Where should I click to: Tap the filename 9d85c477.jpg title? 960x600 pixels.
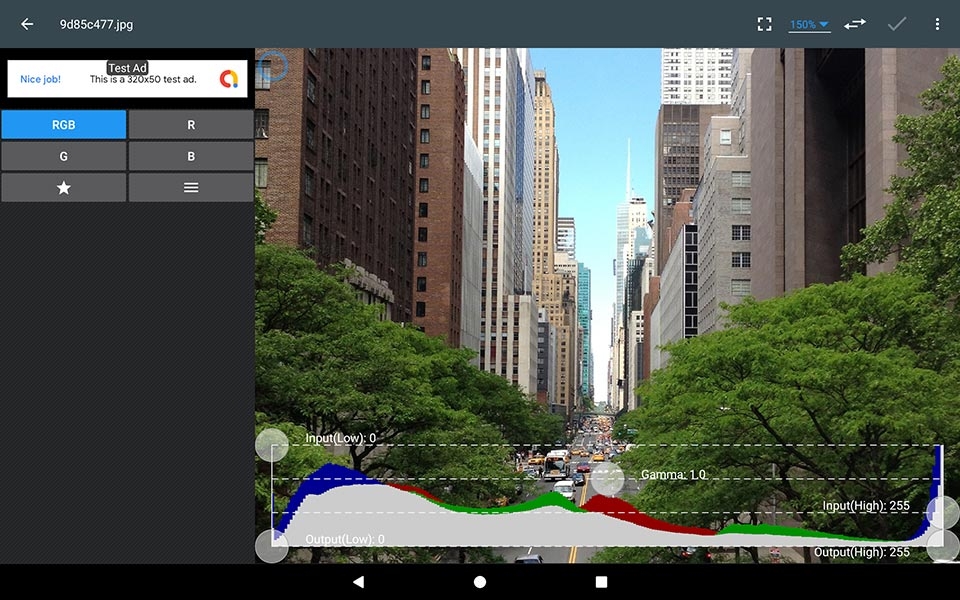coord(95,23)
